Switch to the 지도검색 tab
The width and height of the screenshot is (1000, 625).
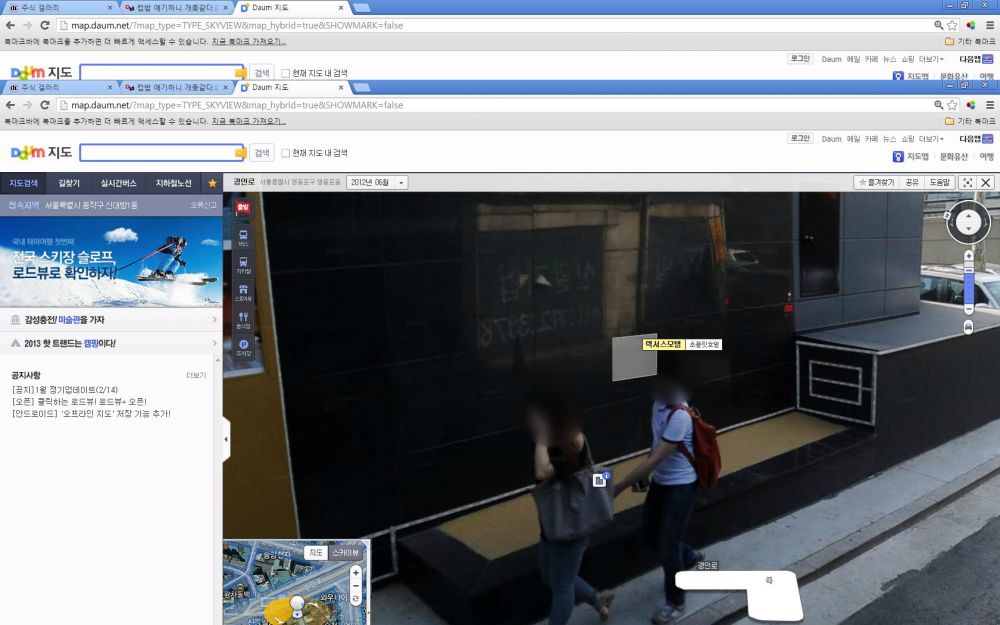tap(24, 183)
